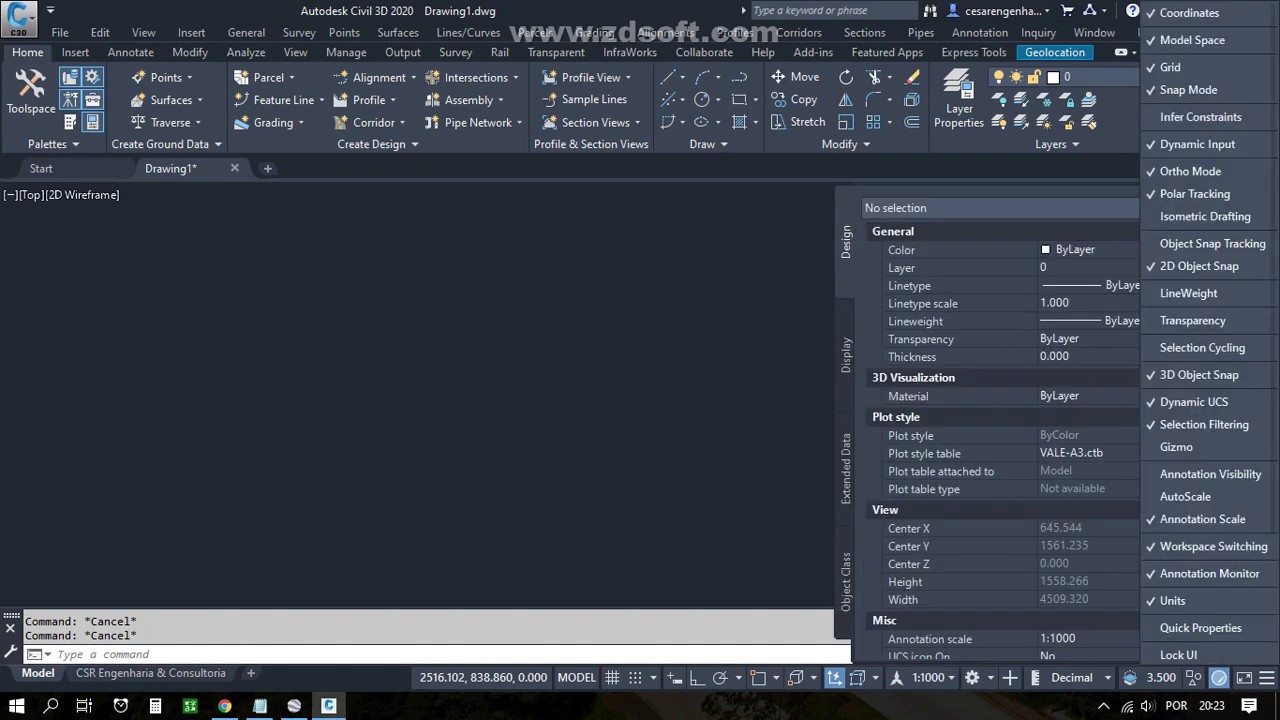The height and width of the screenshot is (720, 1280).
Task: Click the Move tool button
Action: click(x=795, y=77)
